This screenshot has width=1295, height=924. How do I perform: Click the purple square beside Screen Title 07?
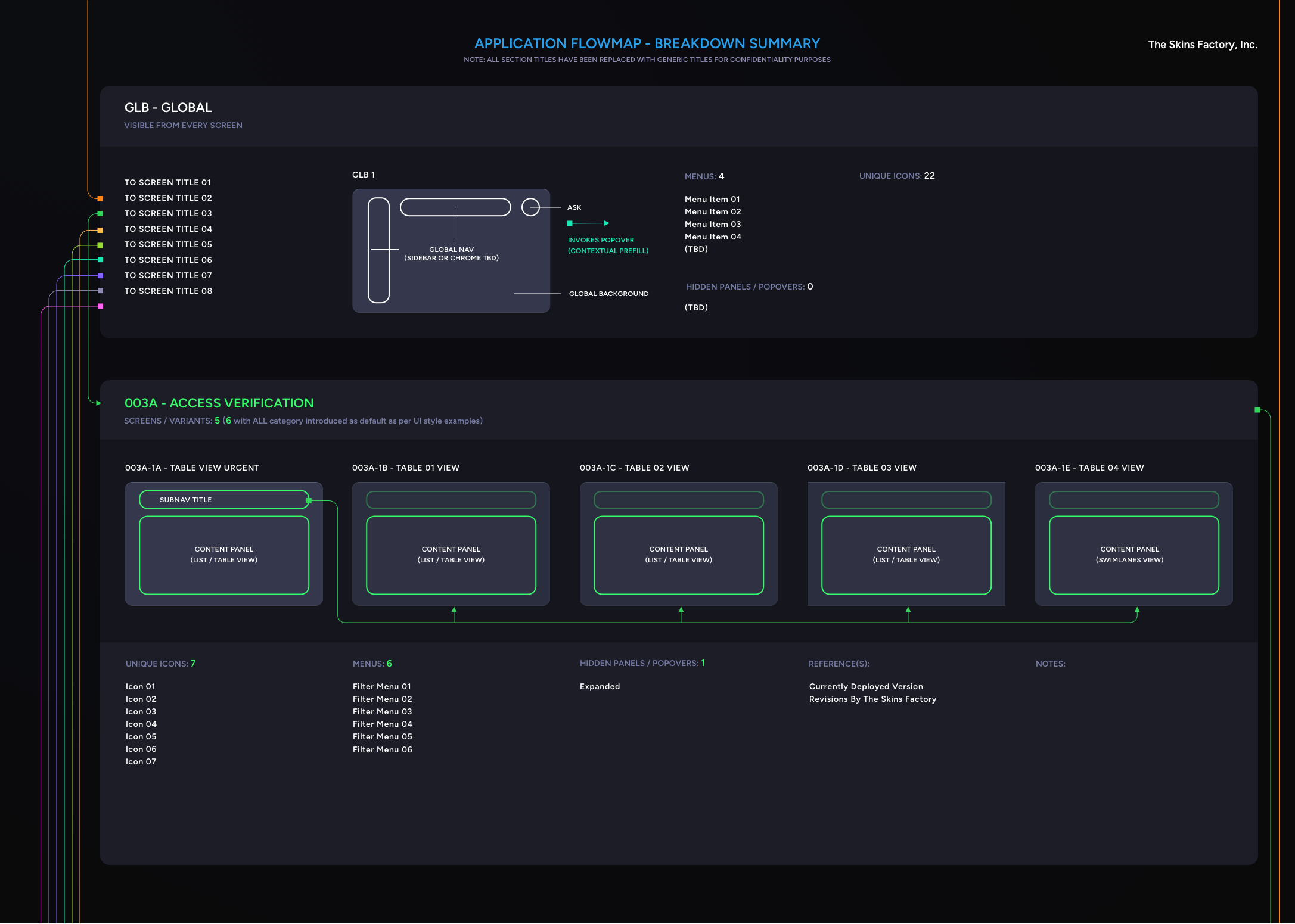click(100, 275)
